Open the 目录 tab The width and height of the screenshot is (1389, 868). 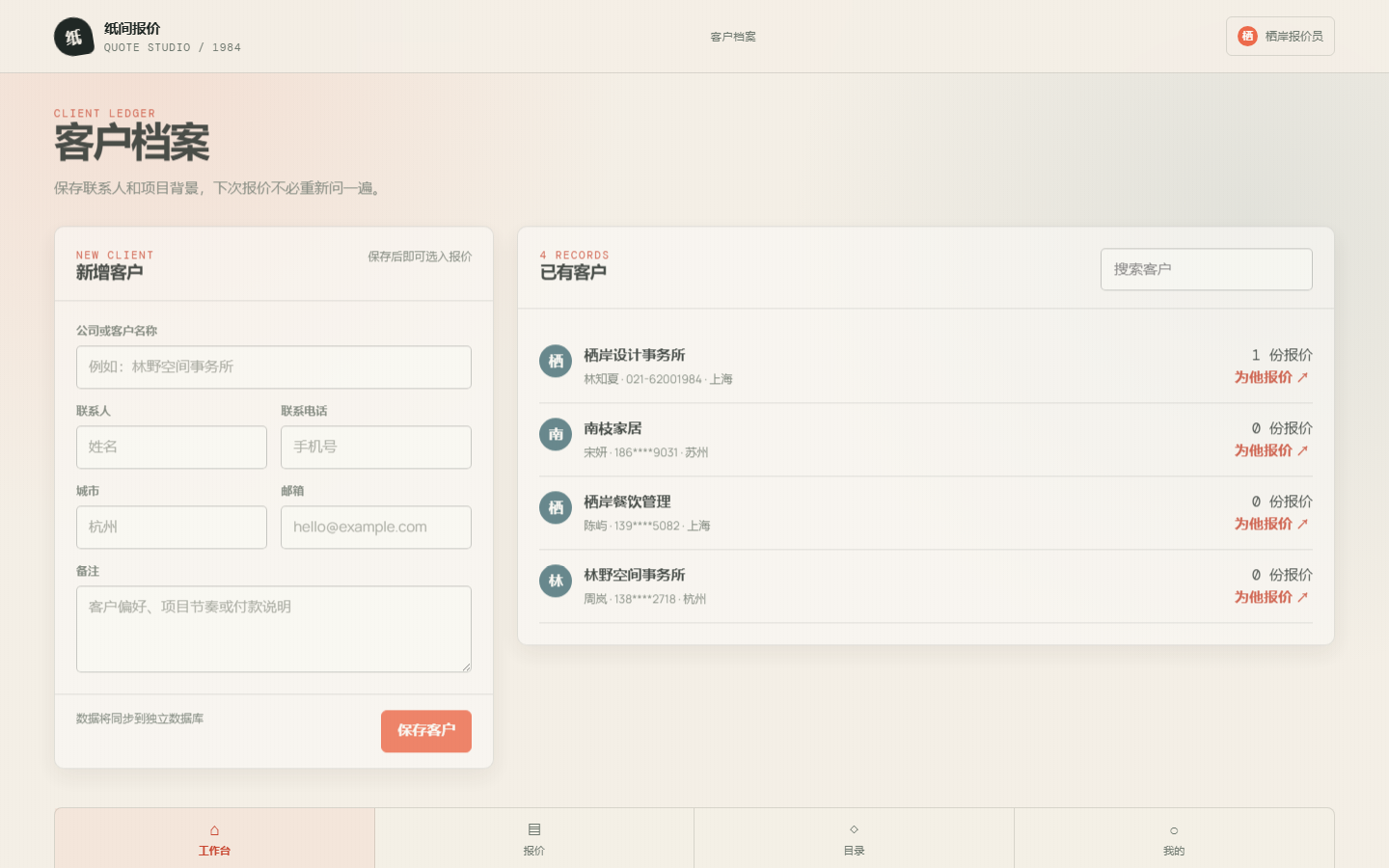click(x=854, y=839)
